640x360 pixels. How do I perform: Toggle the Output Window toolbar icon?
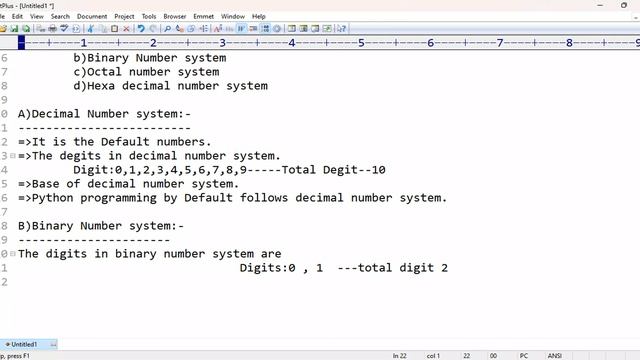tap(315, 29)
